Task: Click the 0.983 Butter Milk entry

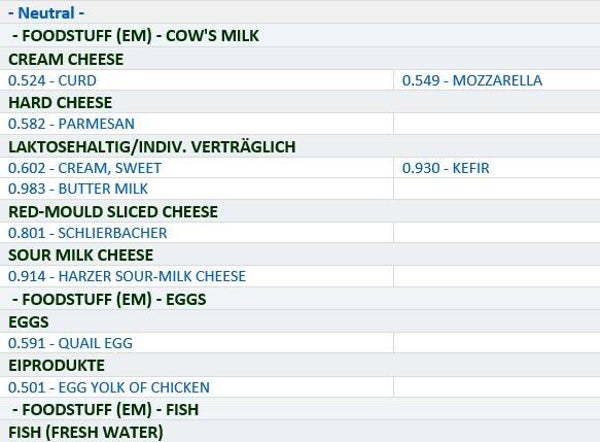Action: pyautogui.click(x=78, y=189)
